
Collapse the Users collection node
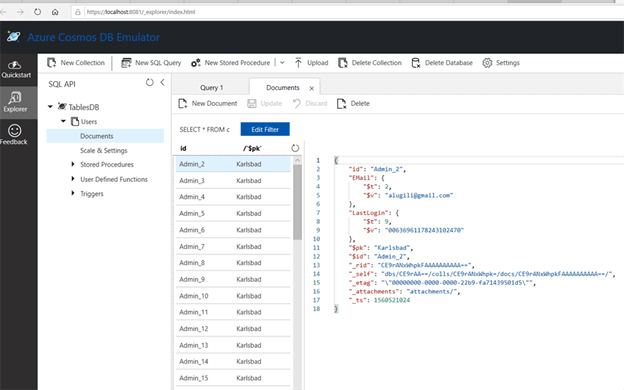tap(63, 121)
